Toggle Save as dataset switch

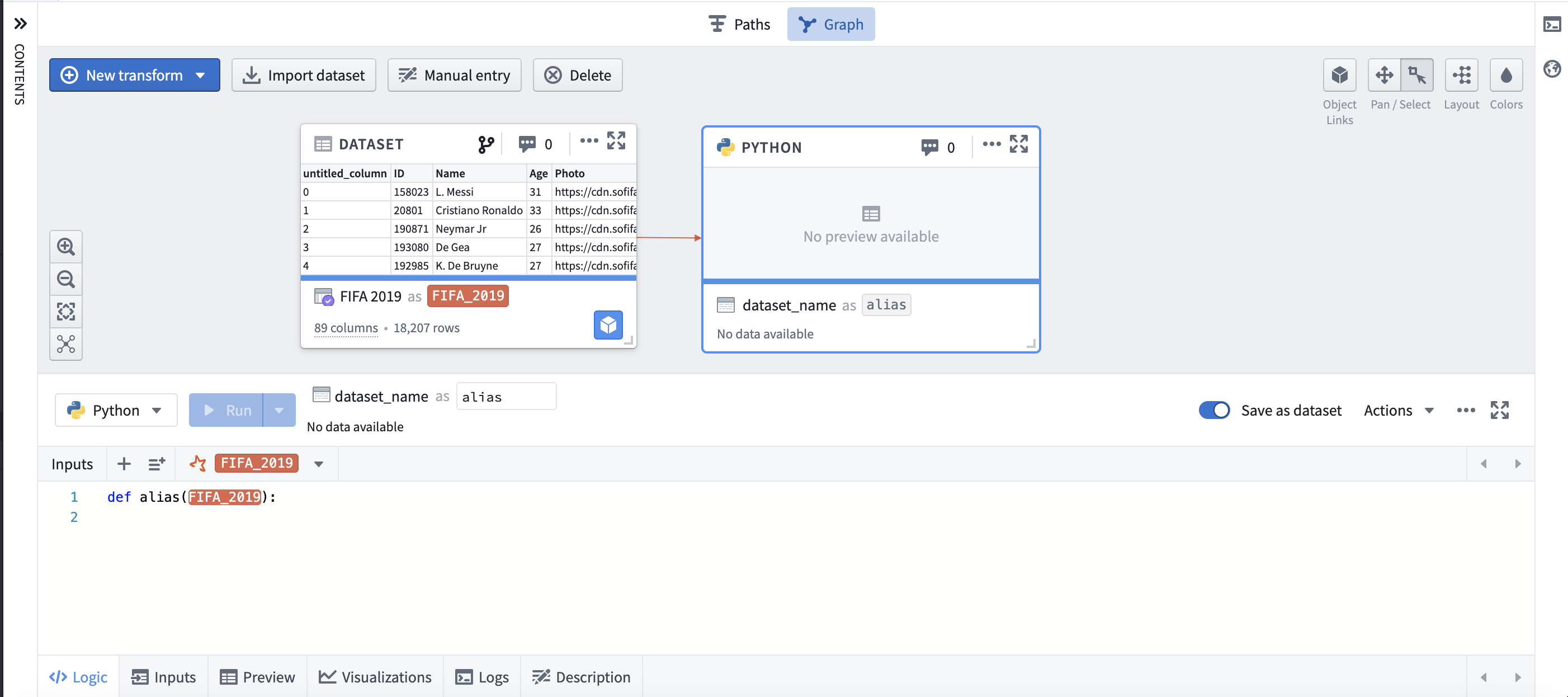(1213, 410)
